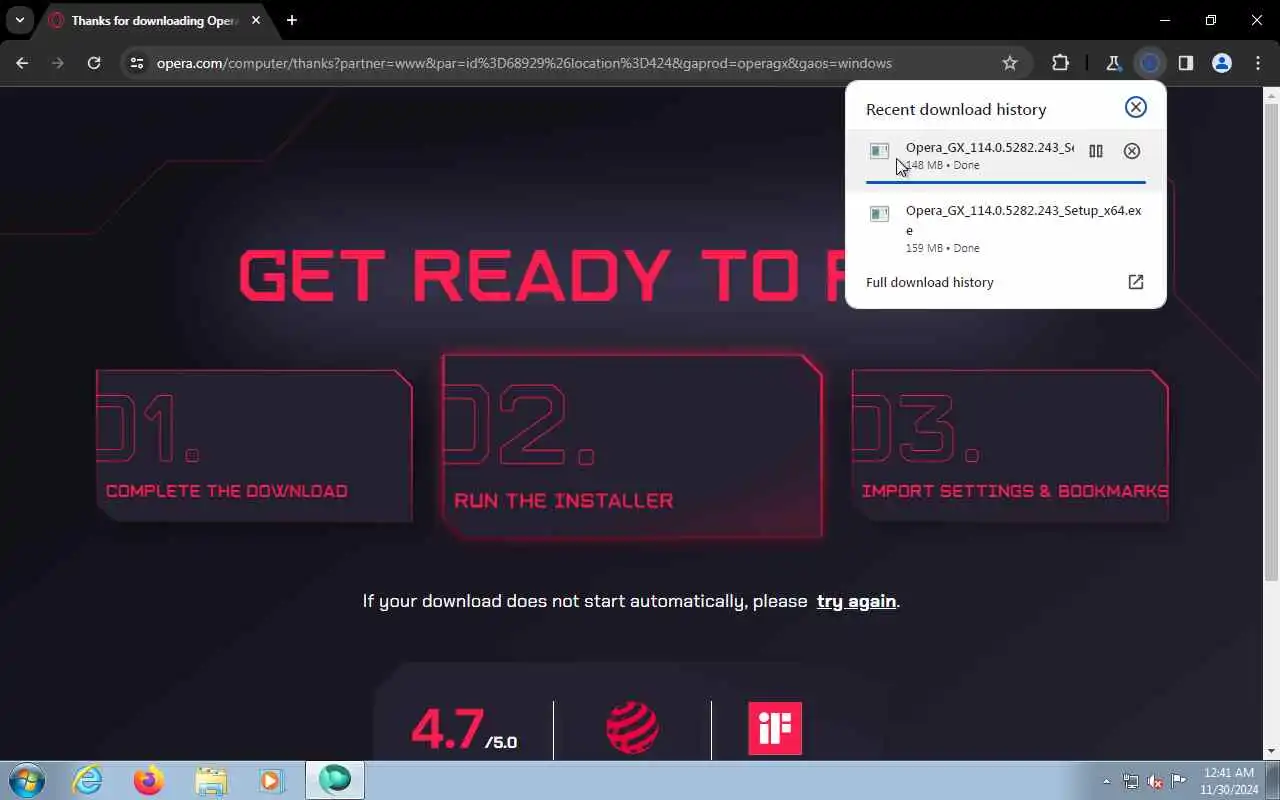Open the Windows Start menu
The height and width of the screenshot is (800, 1280).
pyautogui.click(x=27, y=780)
